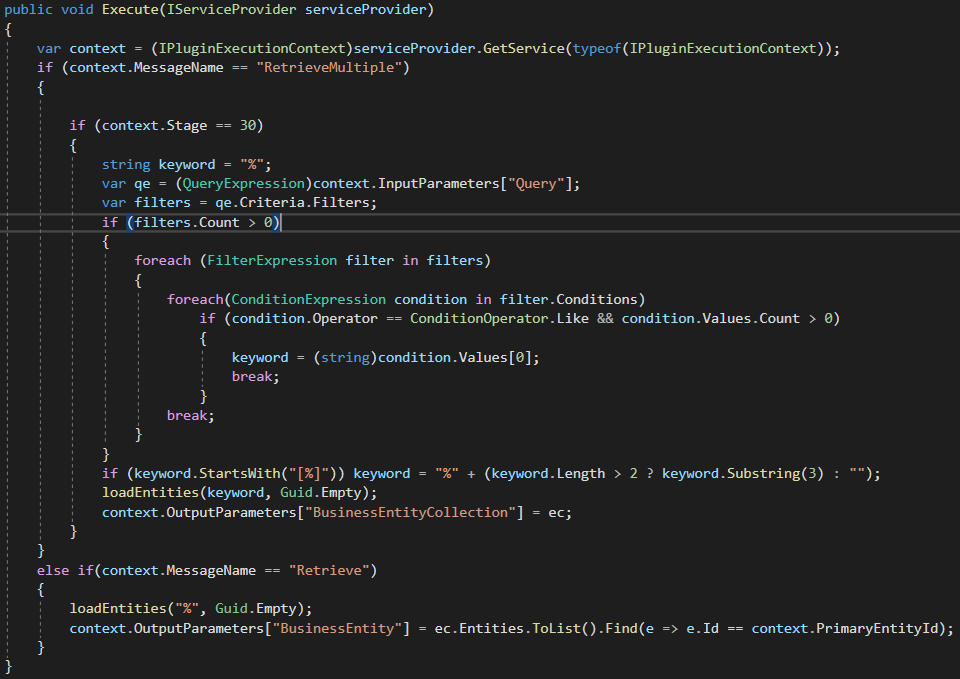960x679 pixels.
Task: Click the StartsWith method call
Action: [x=239, y=473]
